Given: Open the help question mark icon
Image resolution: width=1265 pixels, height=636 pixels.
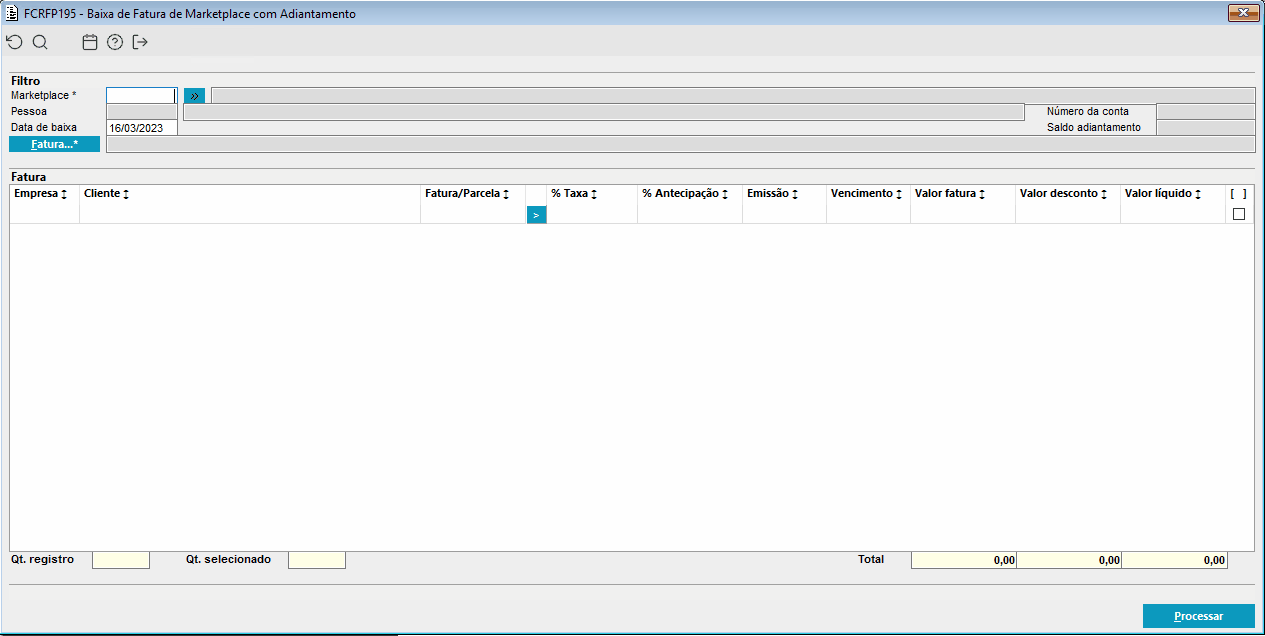Looking at the screenshot, I should 115,42.
